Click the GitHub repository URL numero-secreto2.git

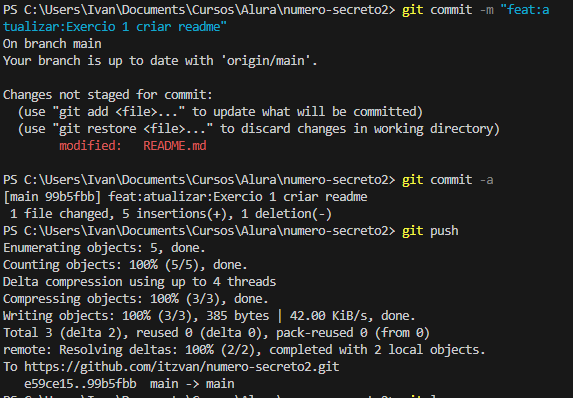coord(182,367)
